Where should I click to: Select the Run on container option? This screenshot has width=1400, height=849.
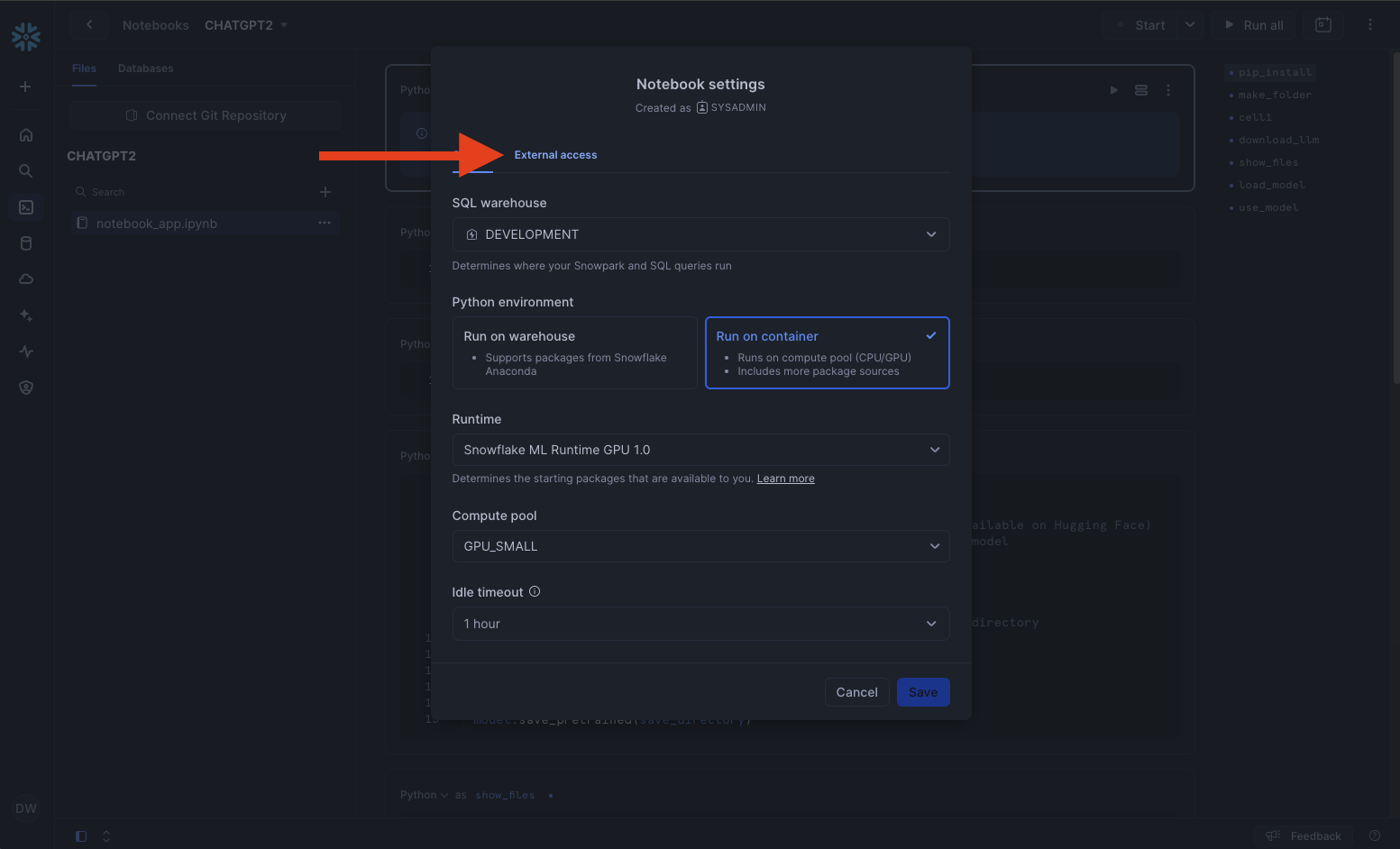827,352
